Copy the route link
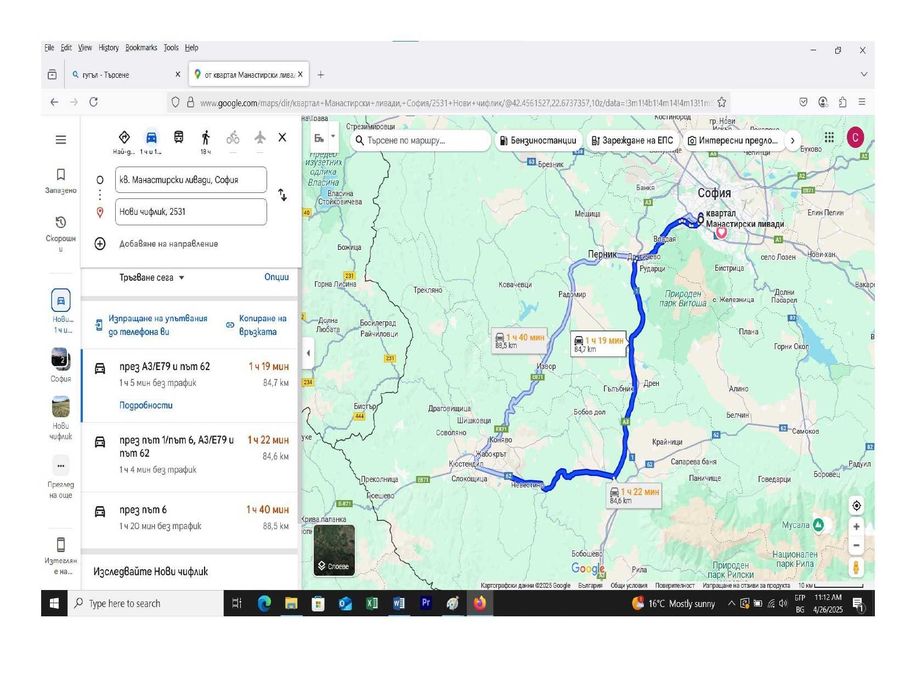The height and width of the screenshot is (699, 905). (x=256, y=325)
